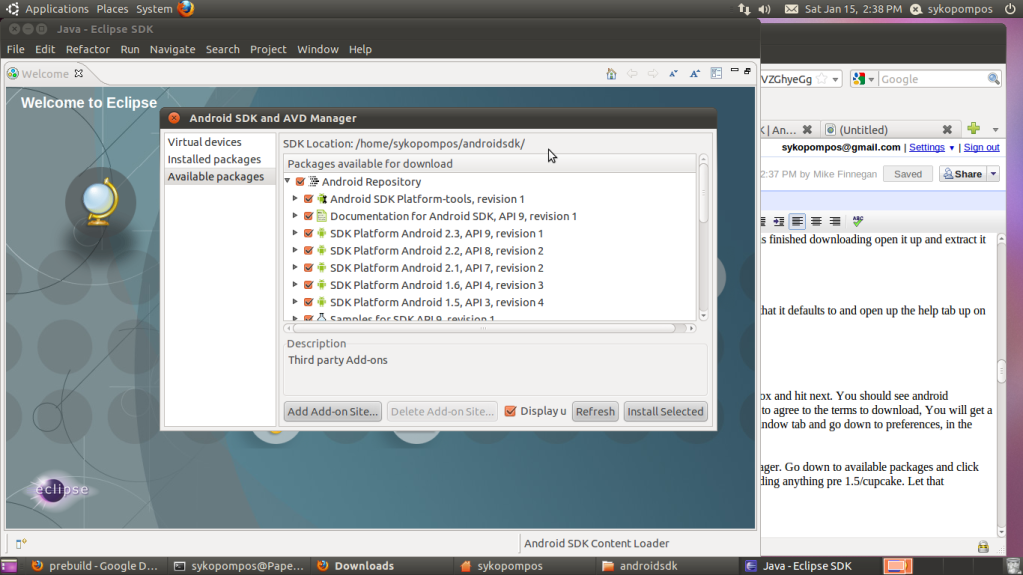Image resolution: width=1023 pixels, height=575 pixels.
Task: Uncheck the Android Repository checkbox
Action: tap(300, 181)
